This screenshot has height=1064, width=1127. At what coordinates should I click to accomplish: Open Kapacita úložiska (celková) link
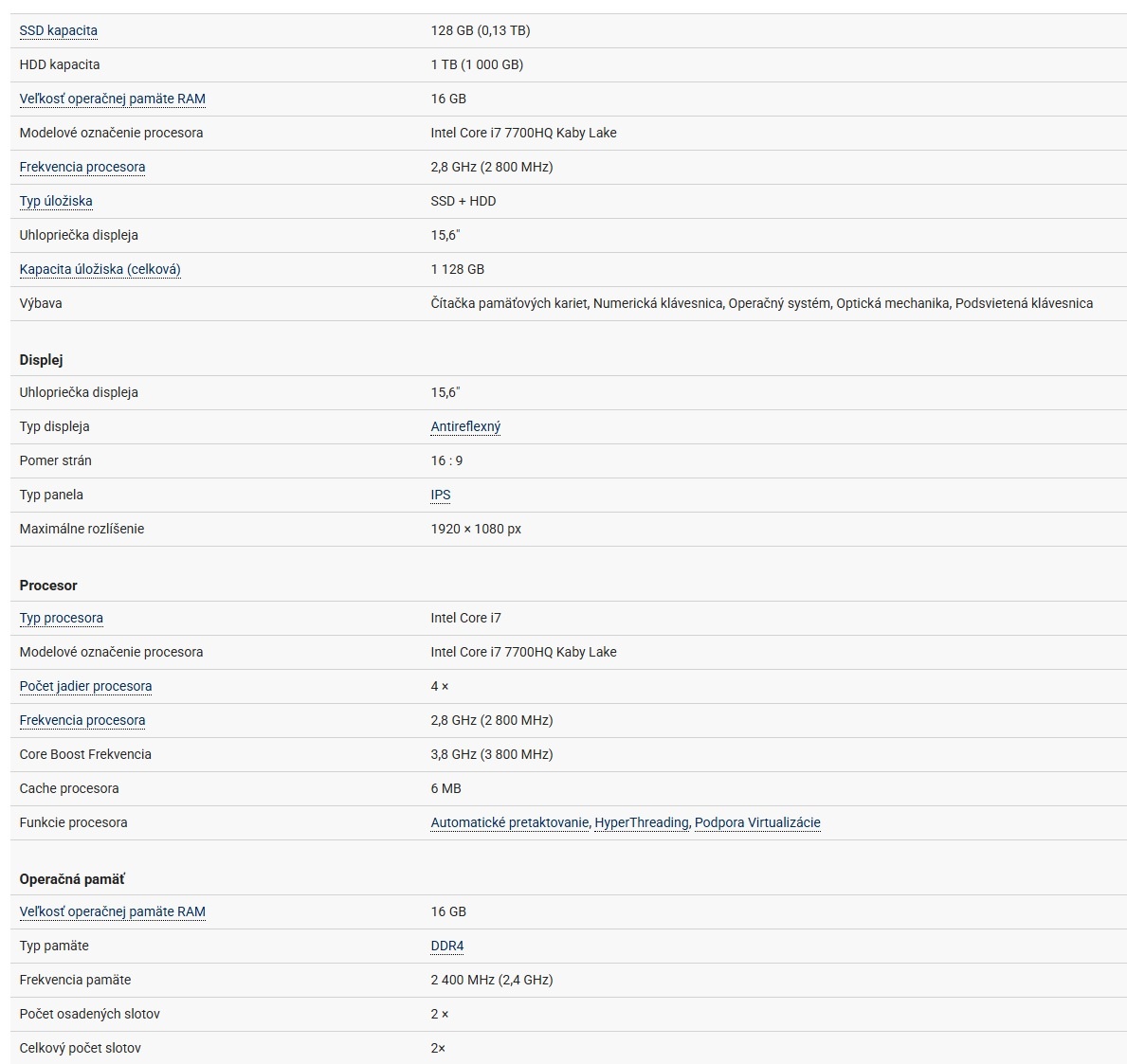point(100,269)
